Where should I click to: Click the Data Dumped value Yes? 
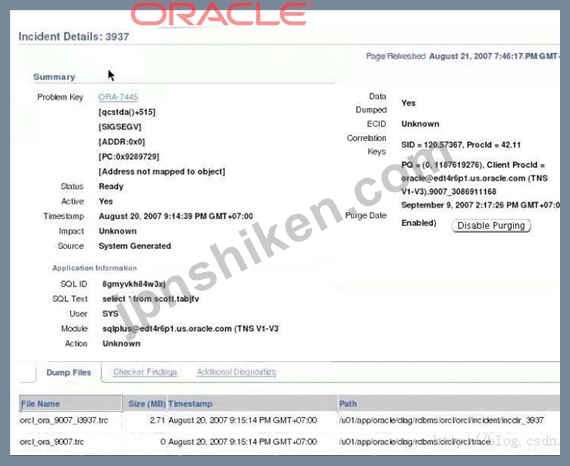pyautogui.click(x=408, y=103)
